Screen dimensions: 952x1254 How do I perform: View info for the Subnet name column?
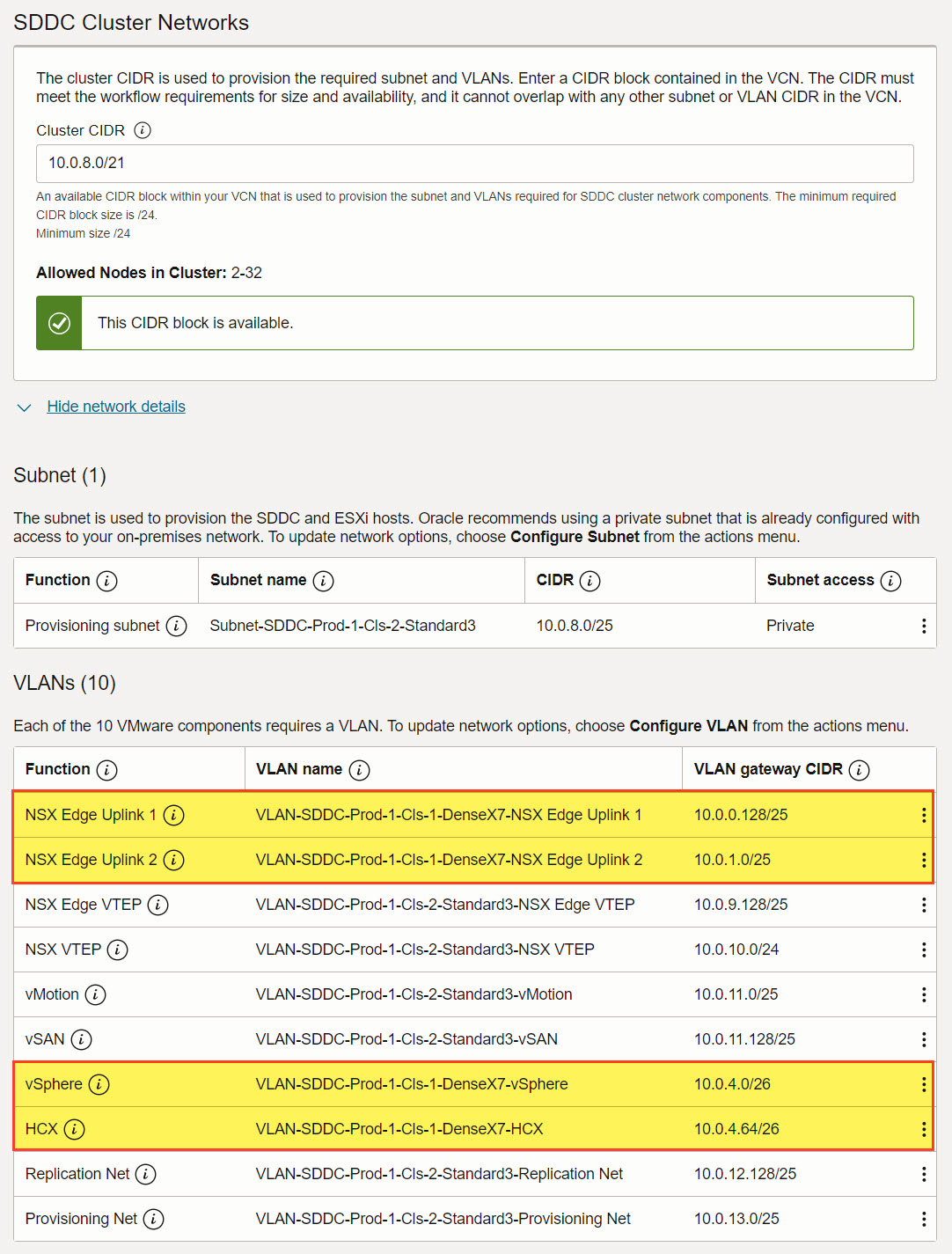coord(325,581)
